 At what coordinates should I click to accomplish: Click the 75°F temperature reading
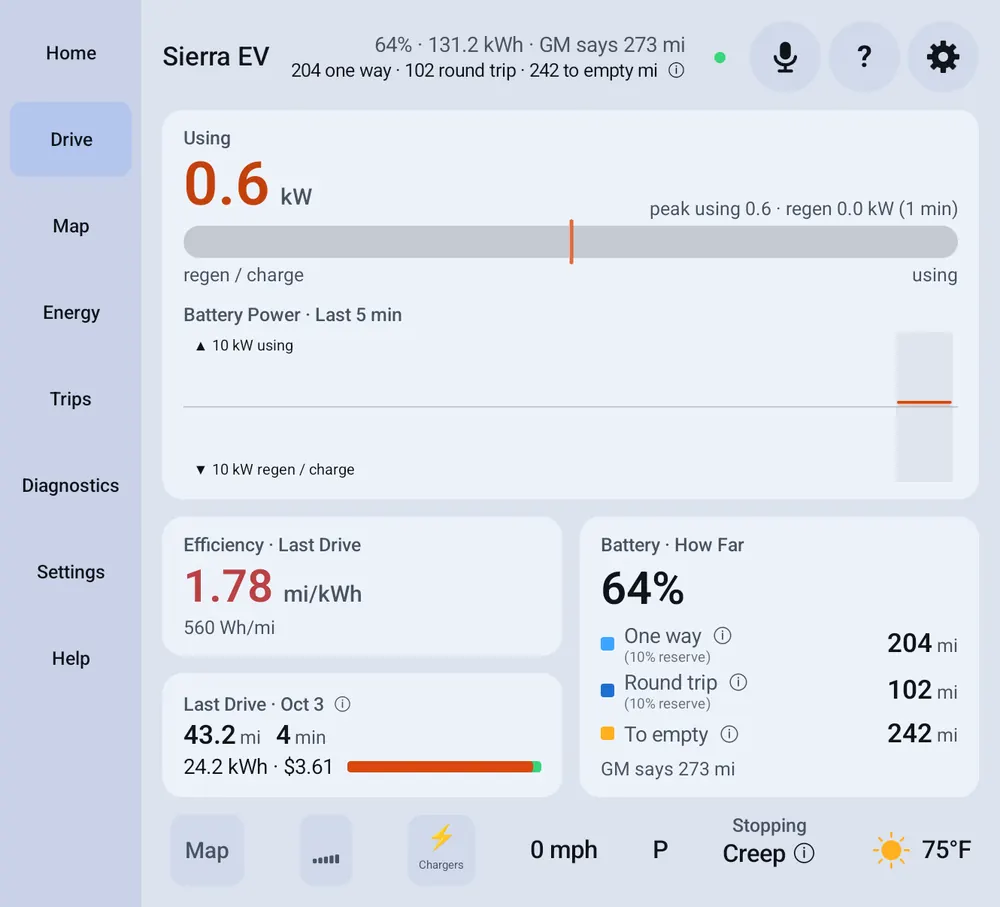[946, 850]
